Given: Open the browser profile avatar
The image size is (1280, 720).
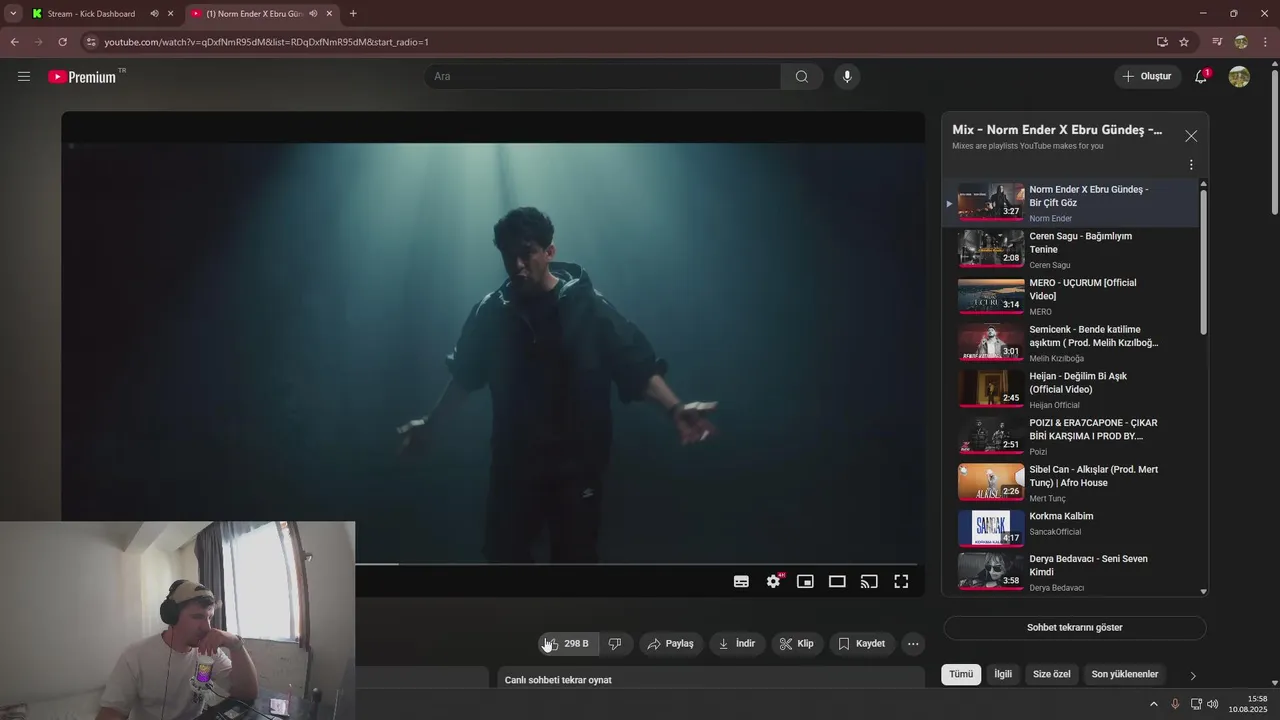Looking at the screenshot, I should pyautogui.click(x=1241, y=42).
